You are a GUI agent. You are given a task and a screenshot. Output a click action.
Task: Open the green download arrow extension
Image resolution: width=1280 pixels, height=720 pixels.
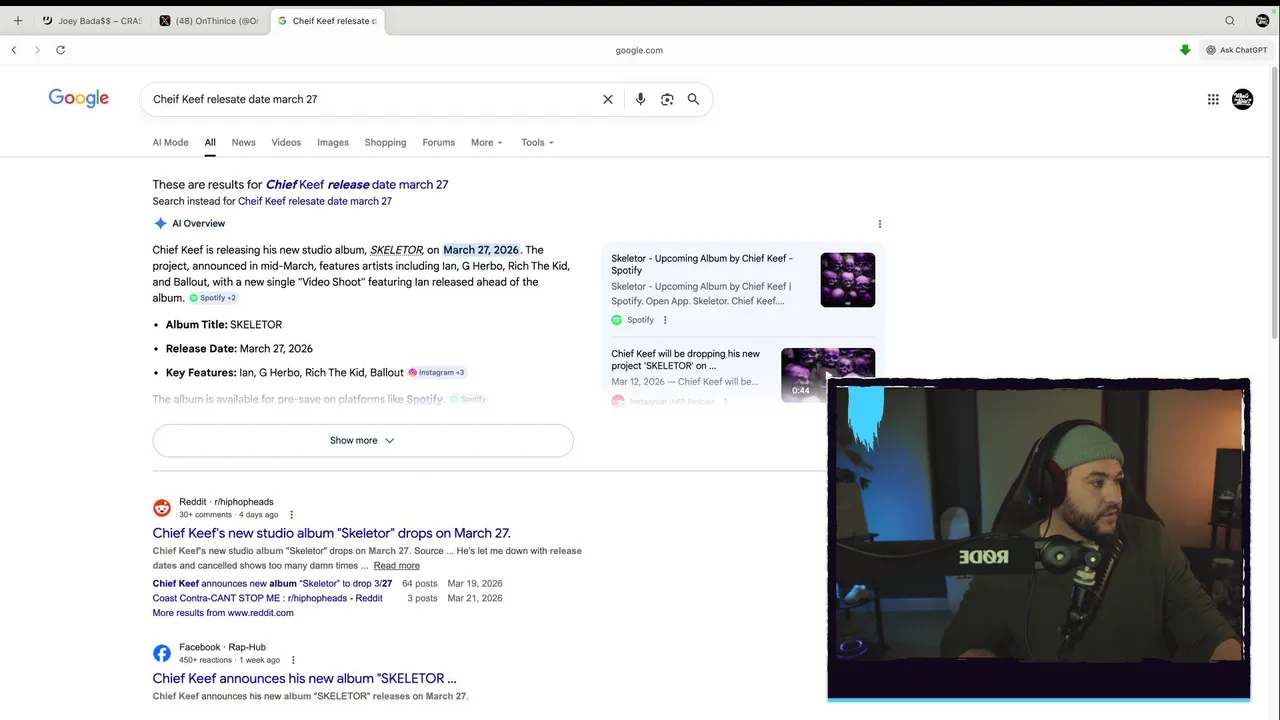[1185, 50]
